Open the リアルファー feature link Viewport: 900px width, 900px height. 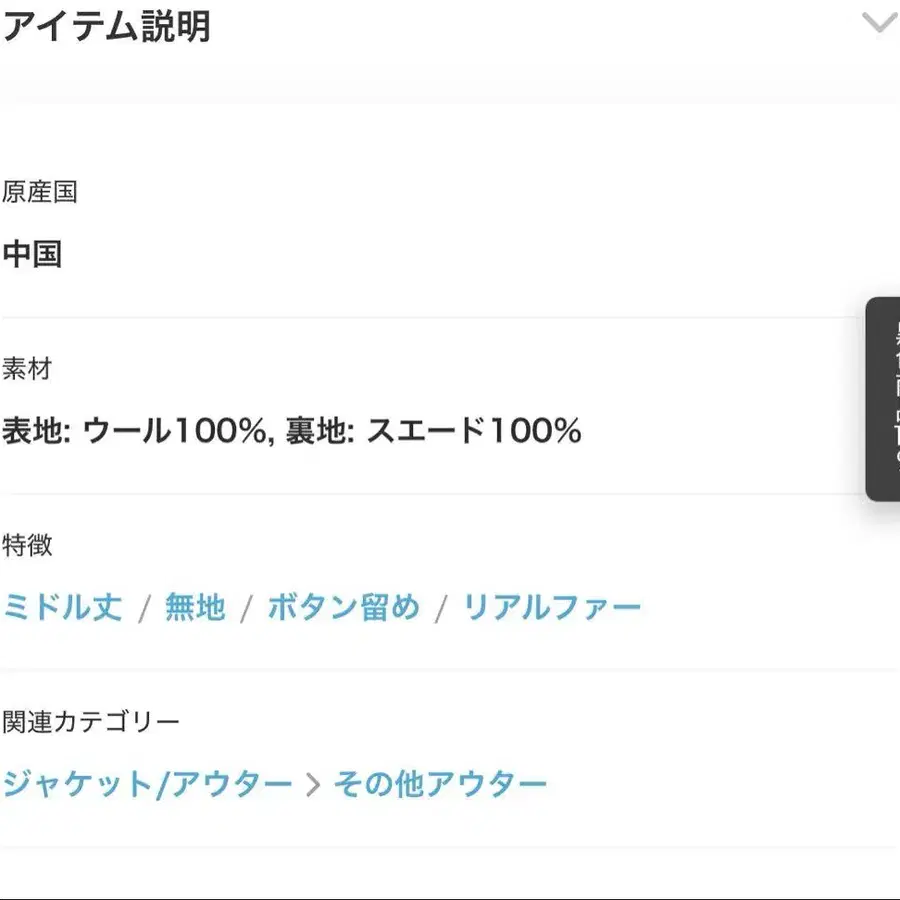click(x=551, y=607)
